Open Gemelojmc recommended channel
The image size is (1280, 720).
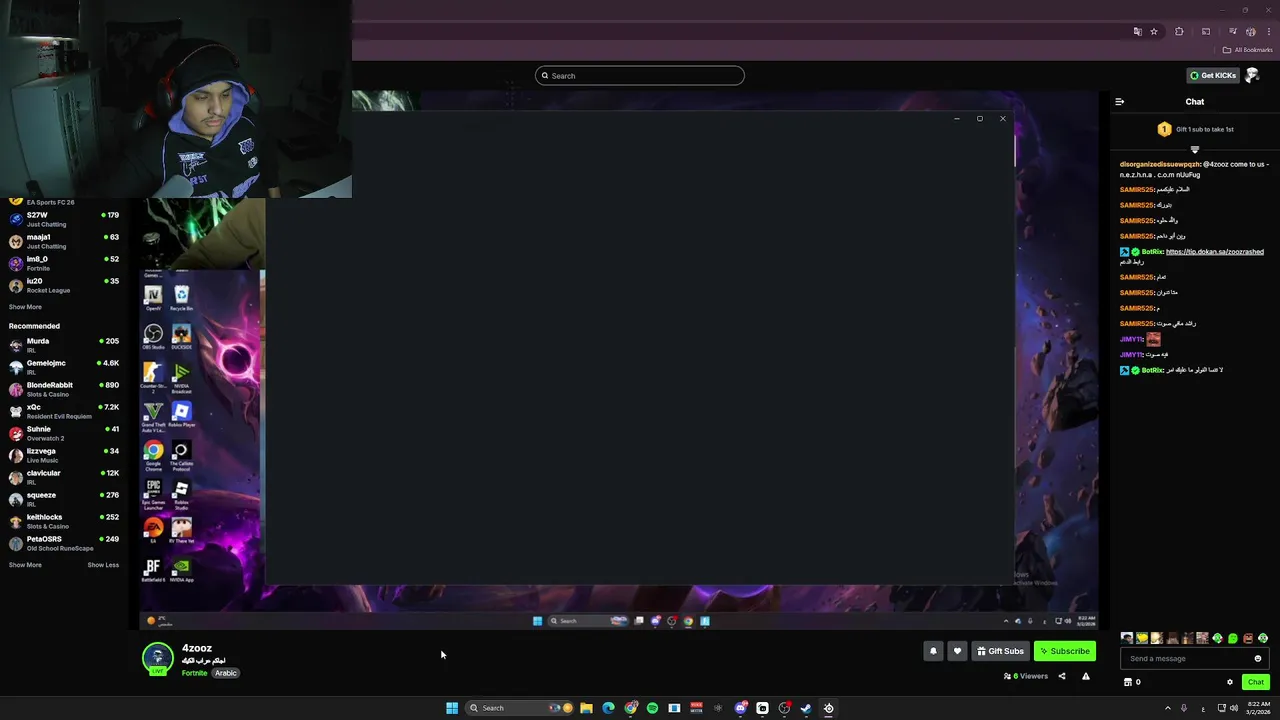pyautogui.click(x=64, y=367)
